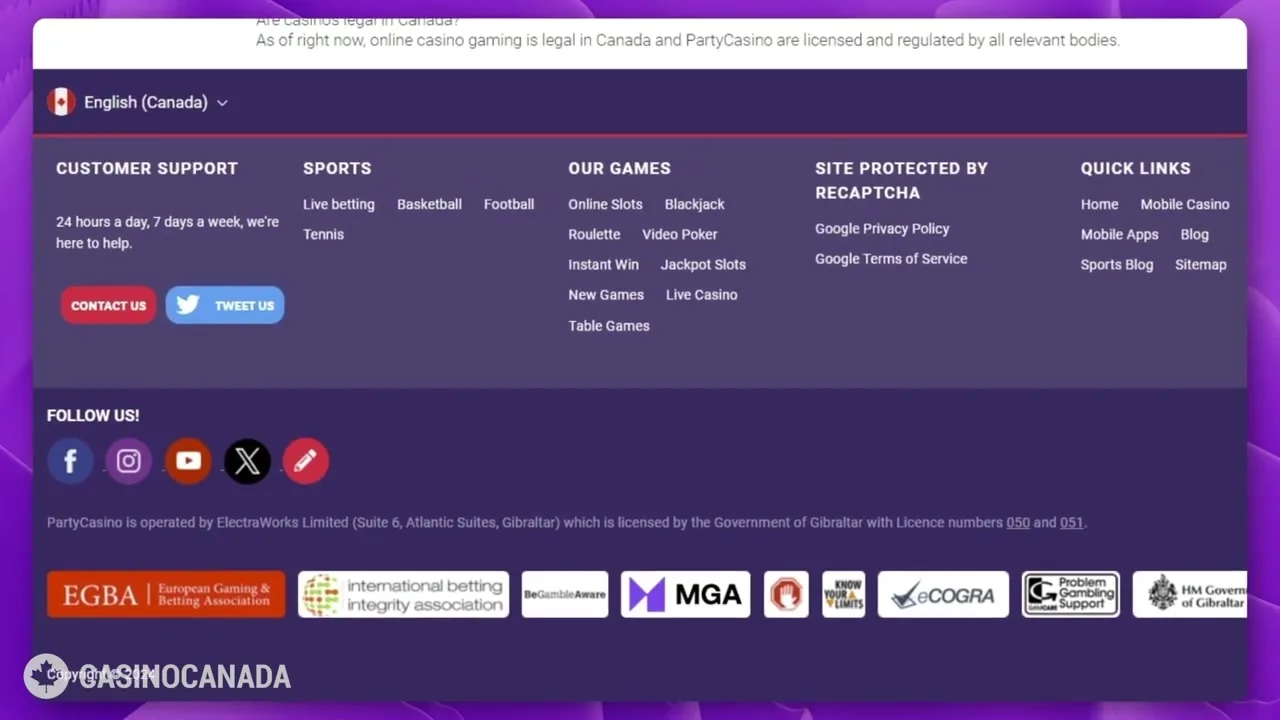Open the Roulette link
The image size is (1280, 720).
click(x=594, y=234)
